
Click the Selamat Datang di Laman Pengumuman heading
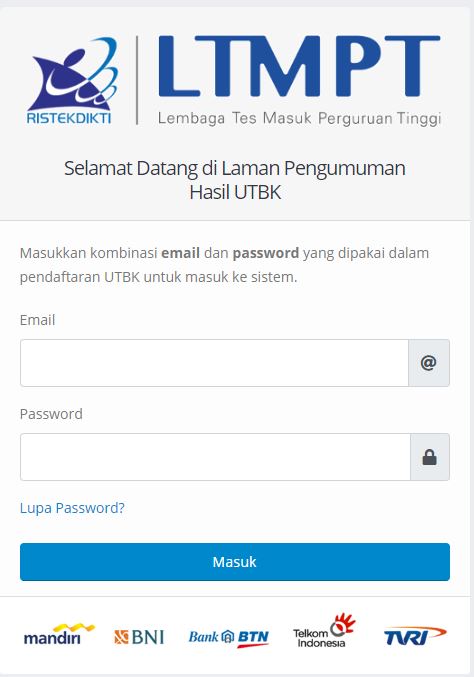235,168
